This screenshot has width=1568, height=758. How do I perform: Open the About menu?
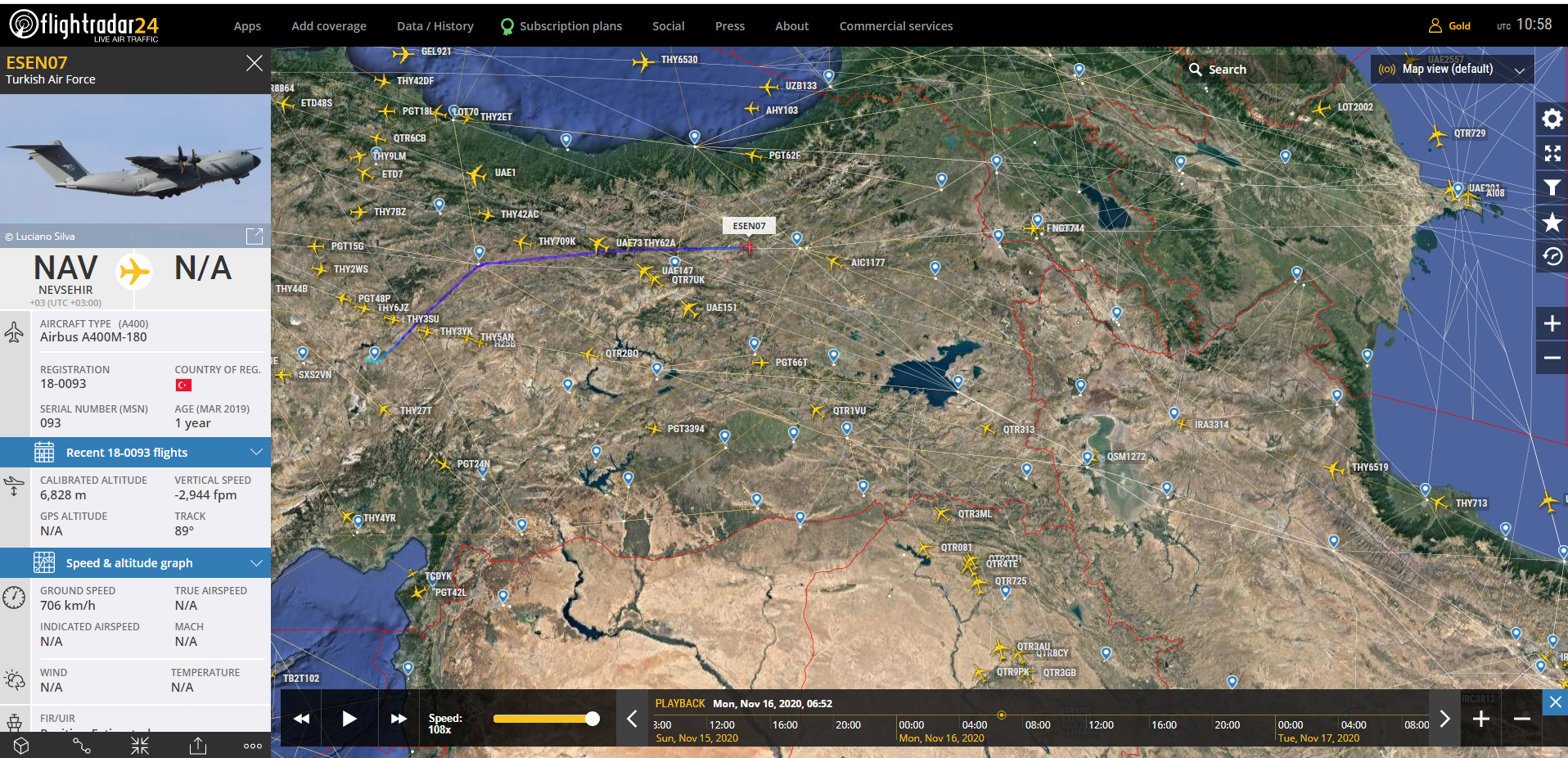(x=792, y=26)
